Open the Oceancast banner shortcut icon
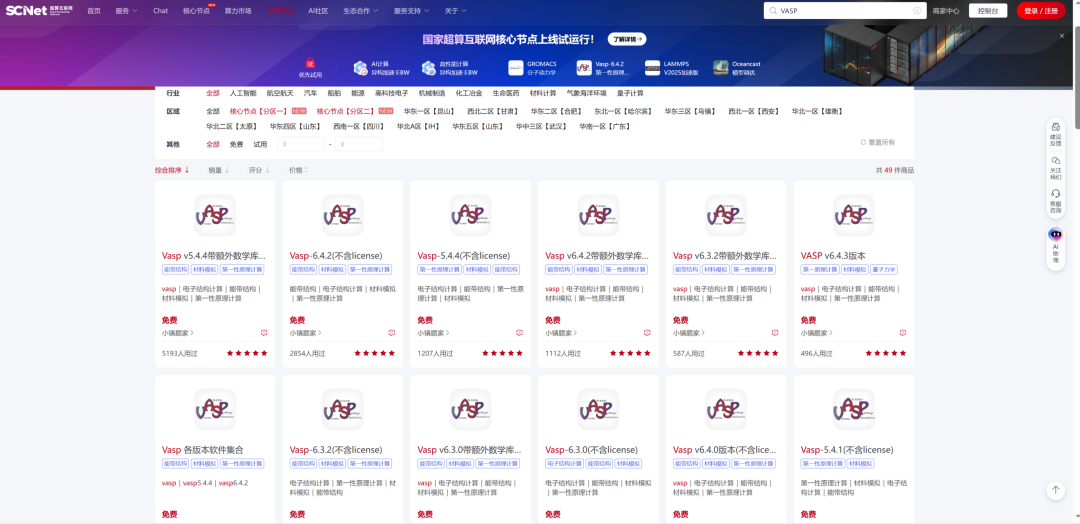The height and width of the screenshot is (524, 1080). point(720,67)
